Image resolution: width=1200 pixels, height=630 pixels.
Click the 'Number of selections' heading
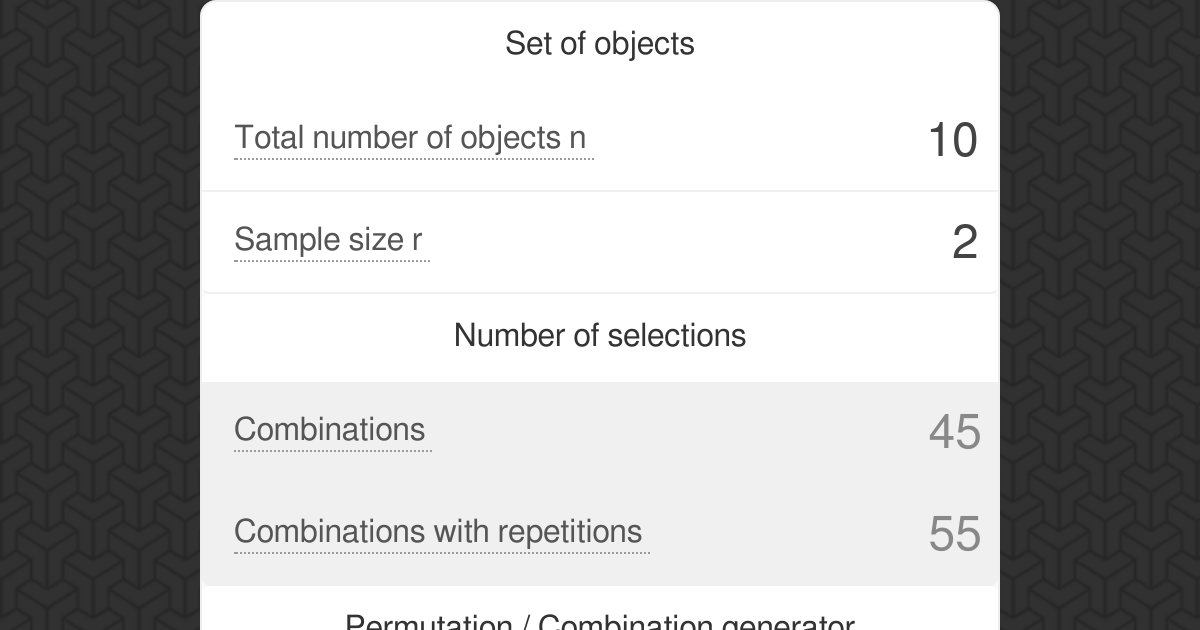600,335
